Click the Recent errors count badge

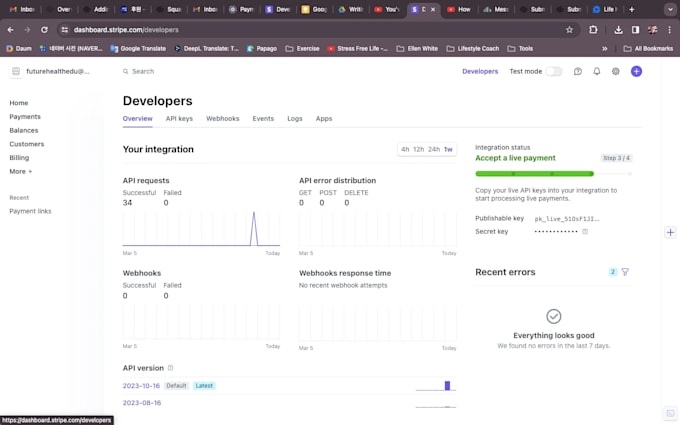click(x=613, y=272)
